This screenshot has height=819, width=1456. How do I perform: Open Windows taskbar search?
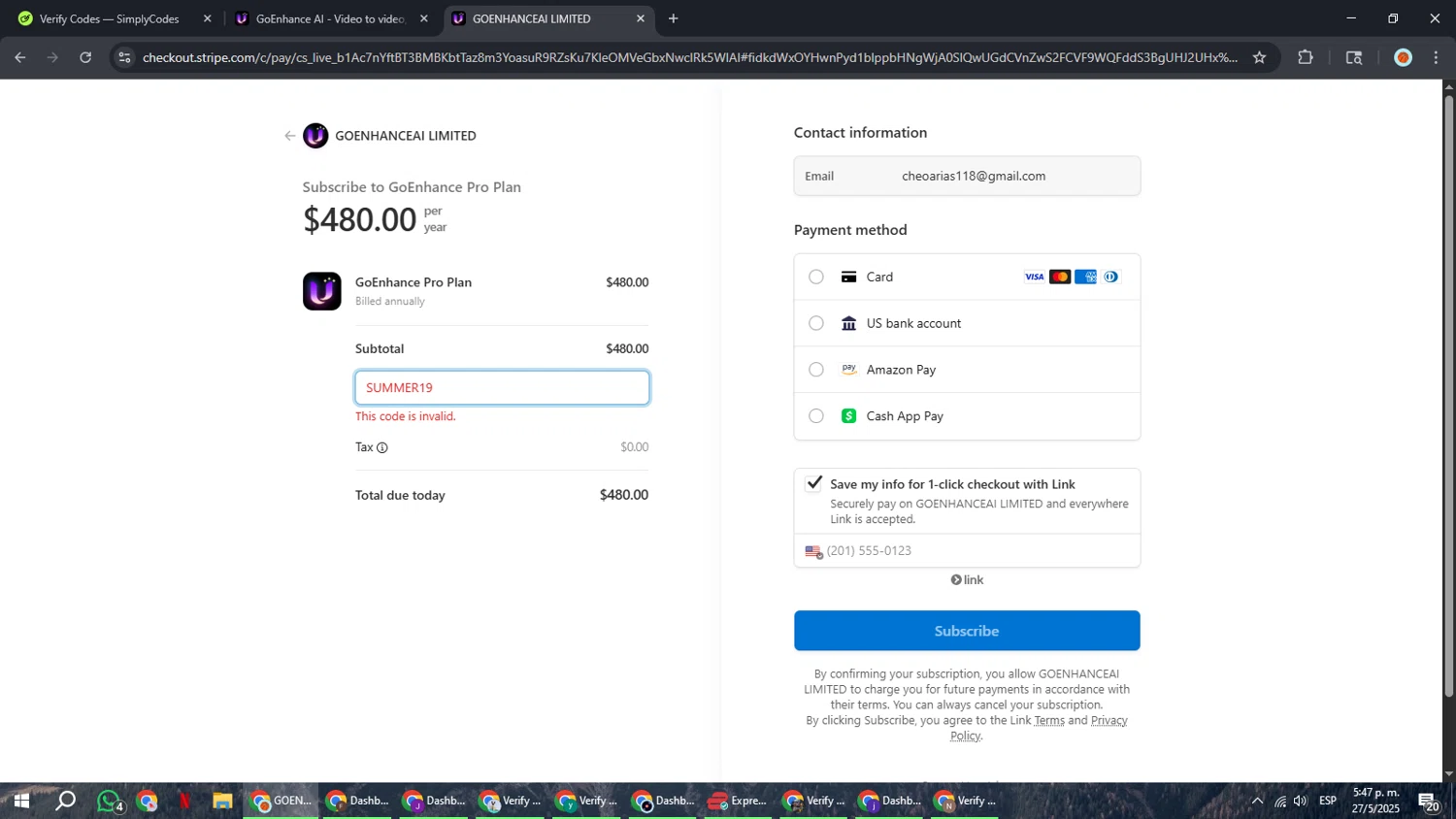(65, 801)
